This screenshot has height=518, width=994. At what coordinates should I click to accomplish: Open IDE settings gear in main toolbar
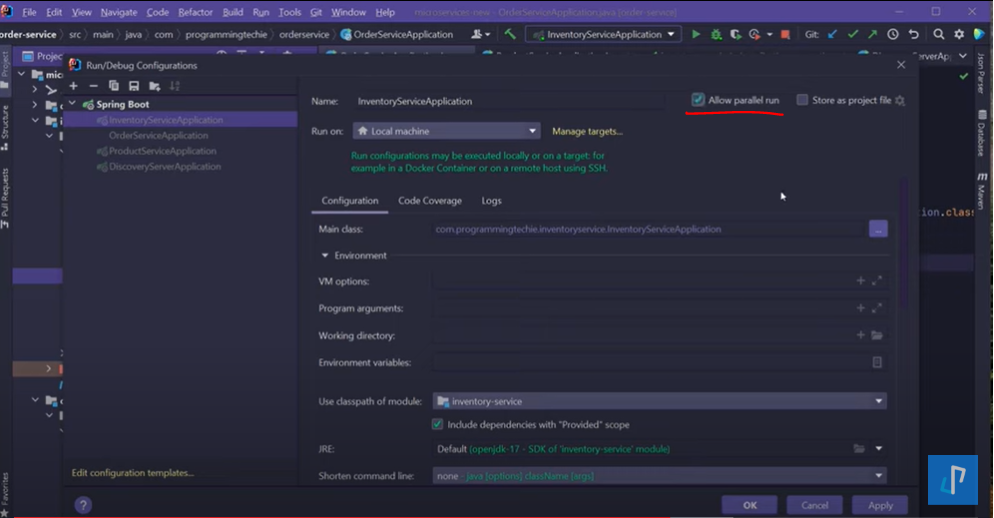pos(959,34)
